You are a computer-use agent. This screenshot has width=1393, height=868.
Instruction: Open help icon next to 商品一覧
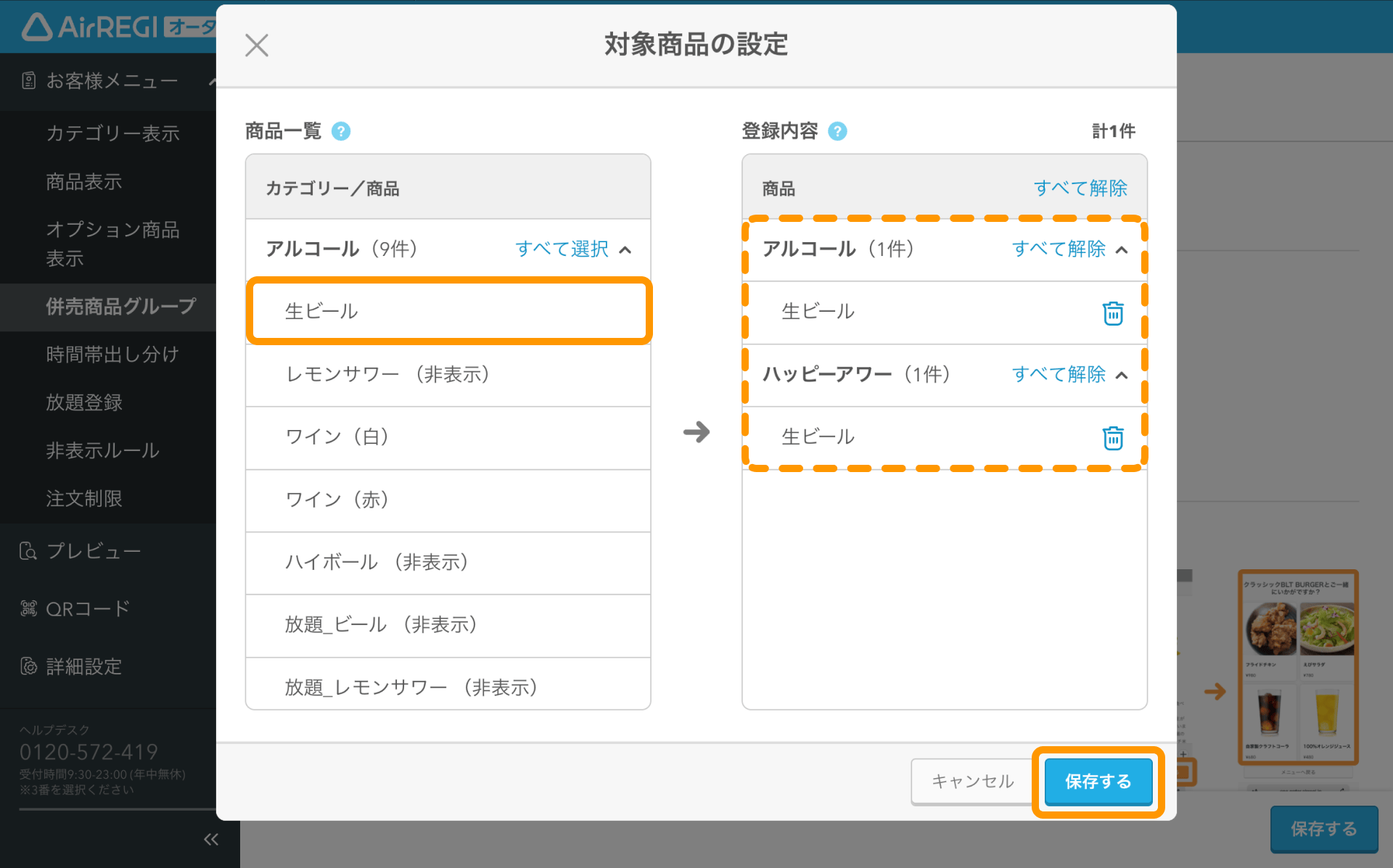pos(341,131)
